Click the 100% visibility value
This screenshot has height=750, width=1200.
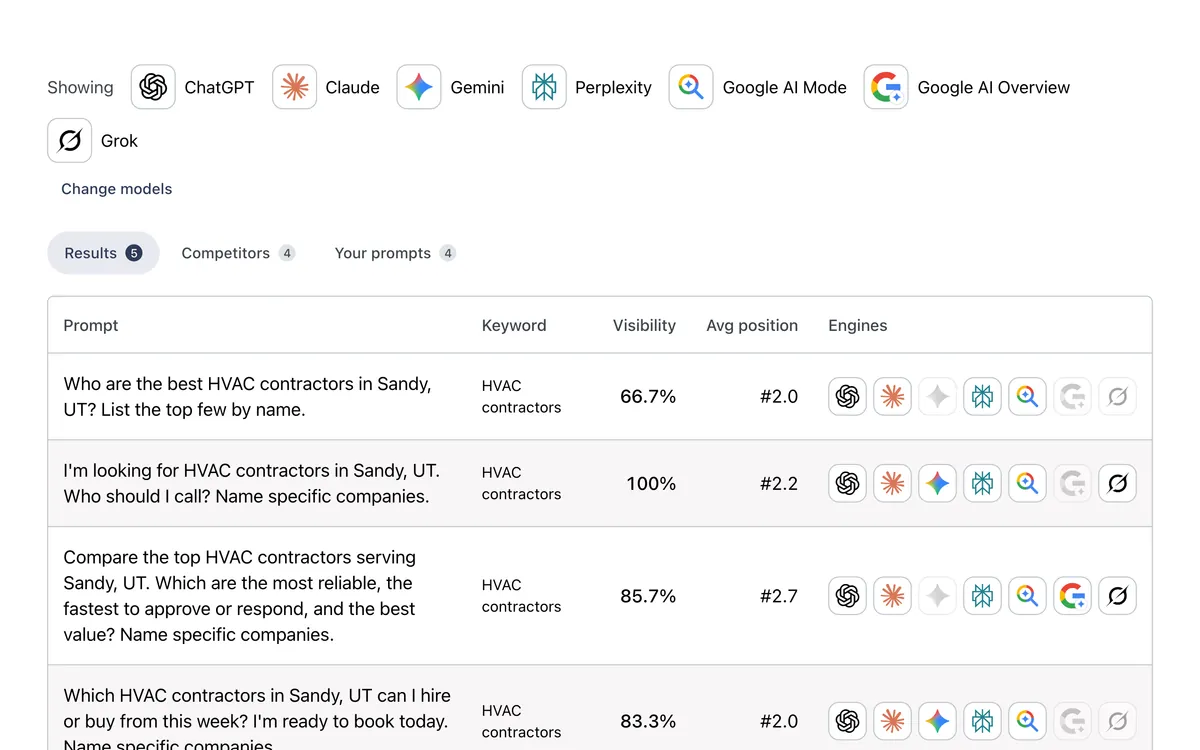[651, 484]
